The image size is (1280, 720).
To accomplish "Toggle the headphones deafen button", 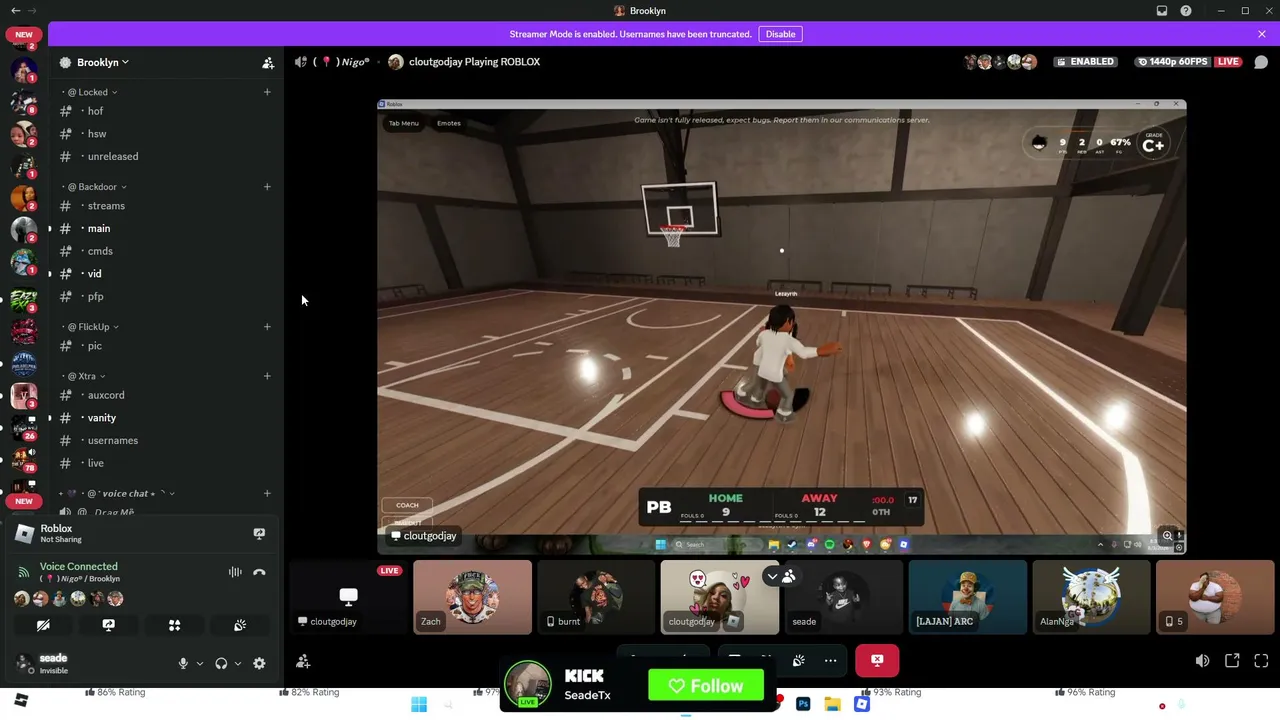I will (221, 663).
